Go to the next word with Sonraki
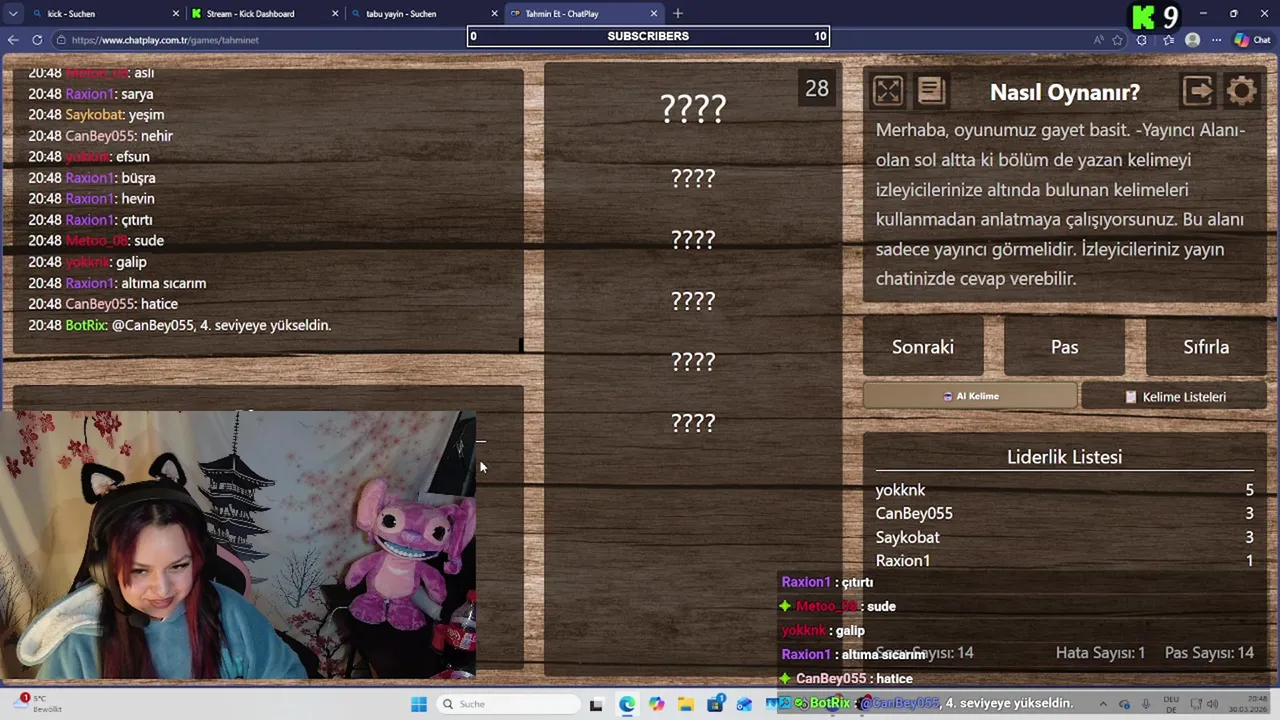Image resolution: width=1280 pixels, height=720 pixels. (x=922, y=347)
